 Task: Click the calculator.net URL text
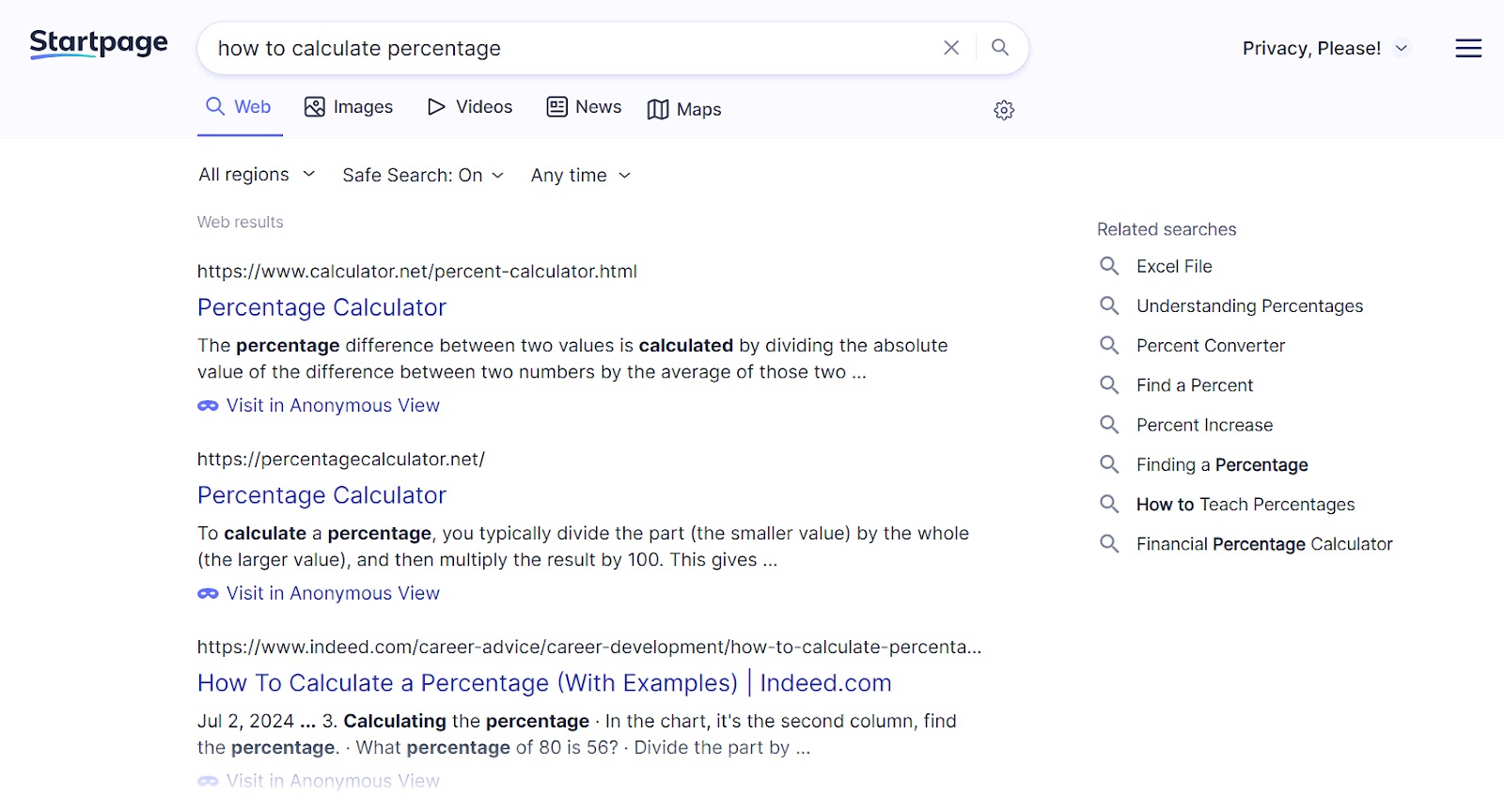(x=417, y=272)
